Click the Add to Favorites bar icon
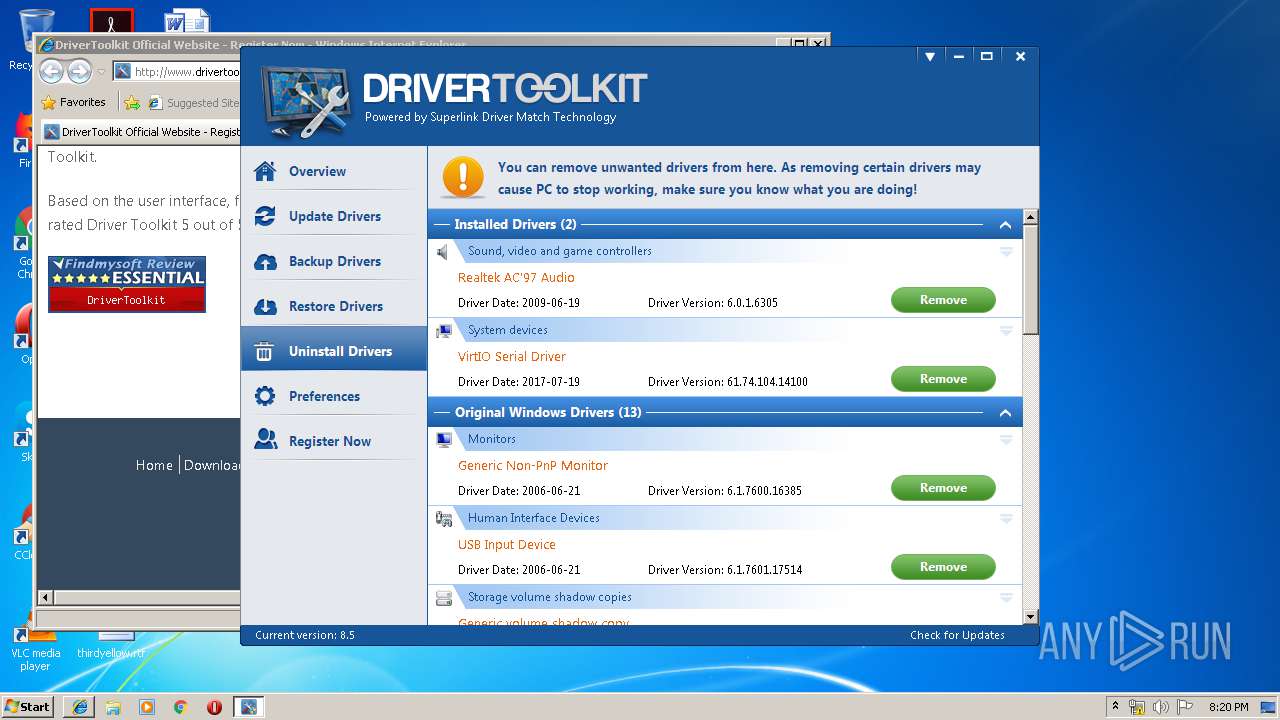1280x720 pixels. click(132, 102)
